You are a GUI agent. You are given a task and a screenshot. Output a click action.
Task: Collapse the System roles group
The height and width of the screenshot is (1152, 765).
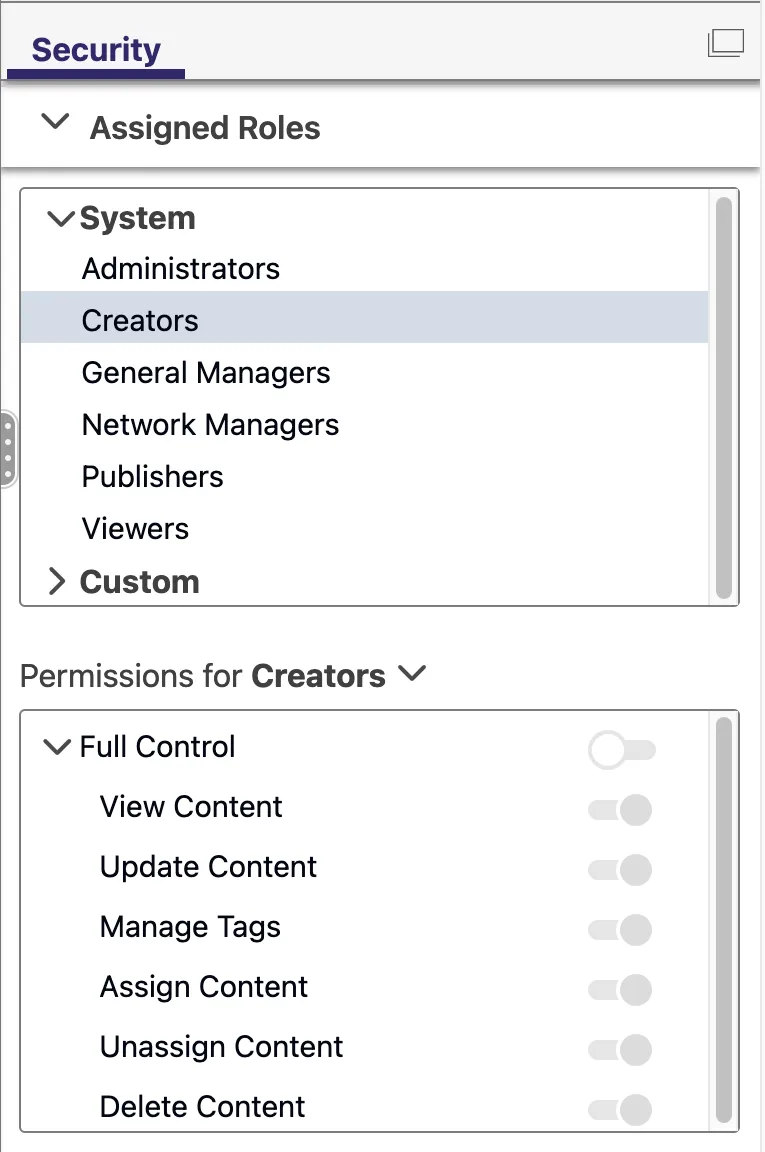(60, 219)
